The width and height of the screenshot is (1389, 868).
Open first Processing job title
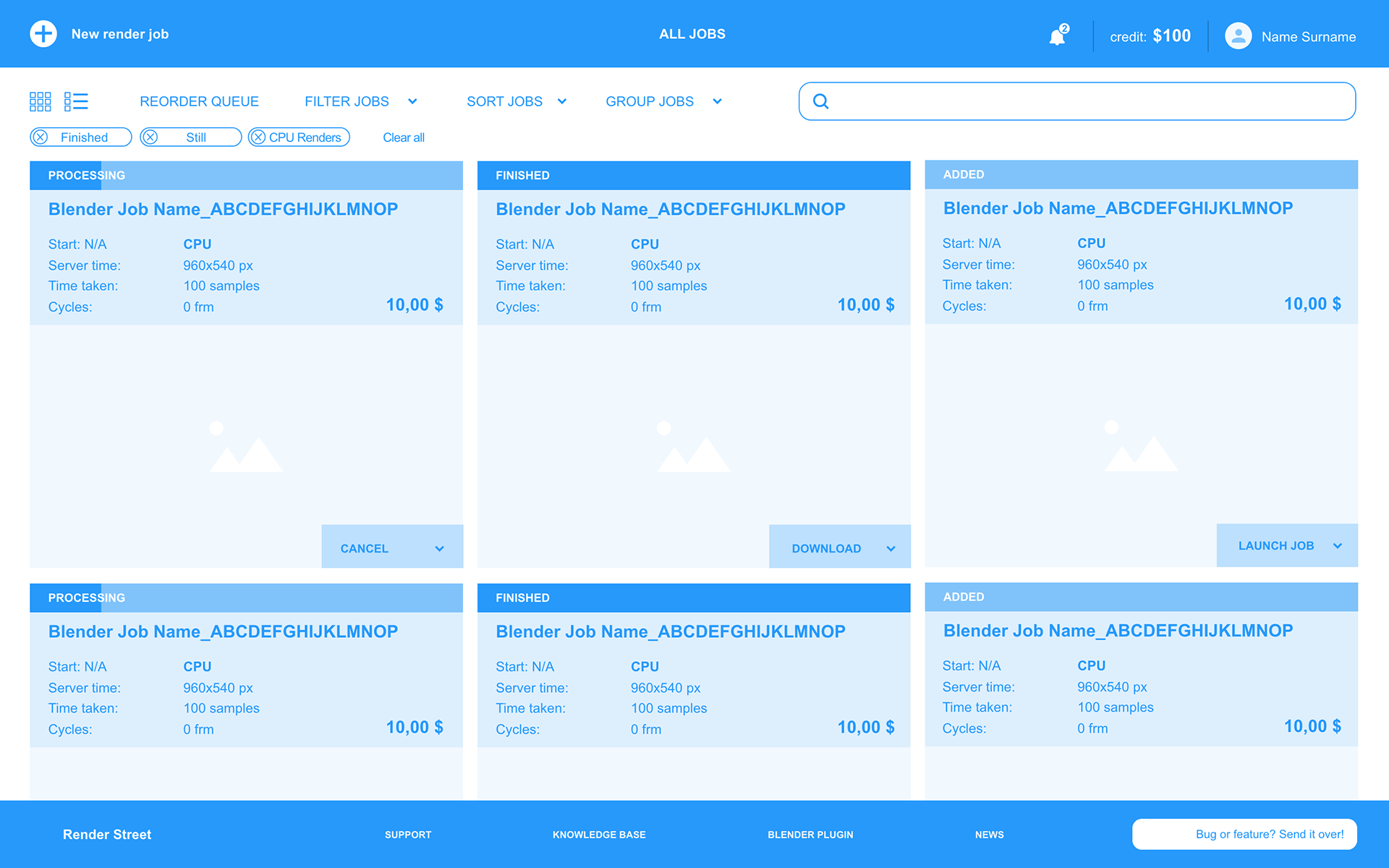click(223, 209)
